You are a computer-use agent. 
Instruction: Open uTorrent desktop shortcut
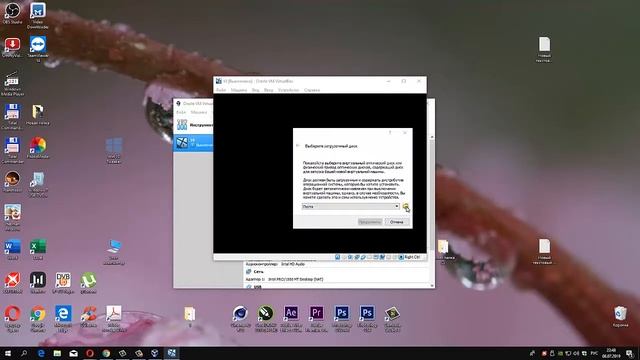click(x=88, y=283)
